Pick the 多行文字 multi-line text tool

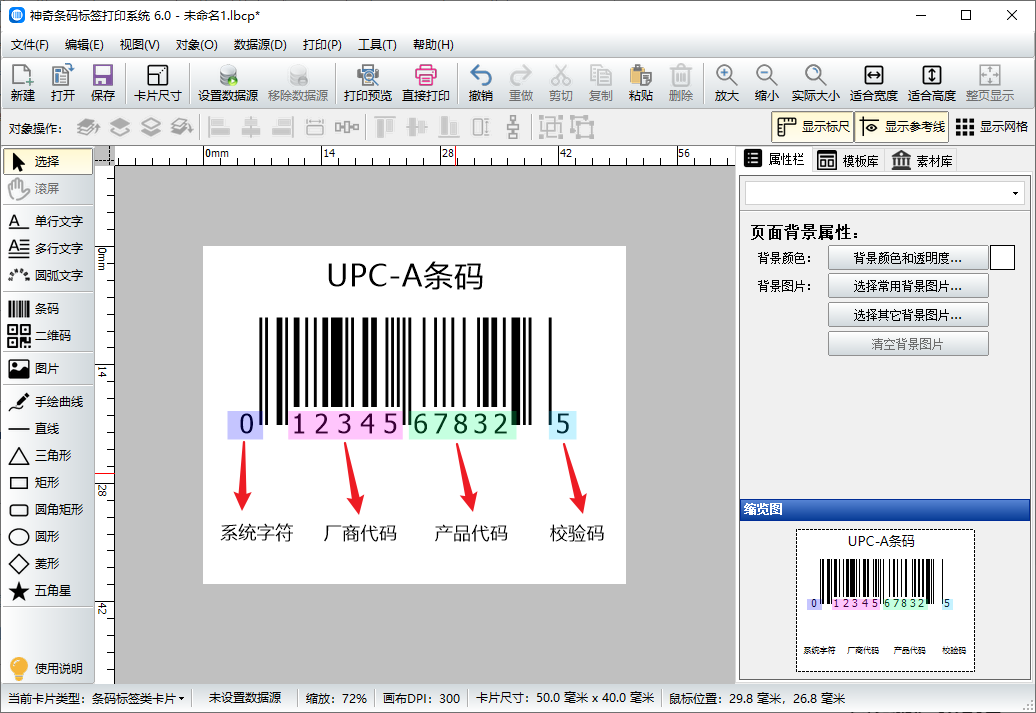click(48, 248)
